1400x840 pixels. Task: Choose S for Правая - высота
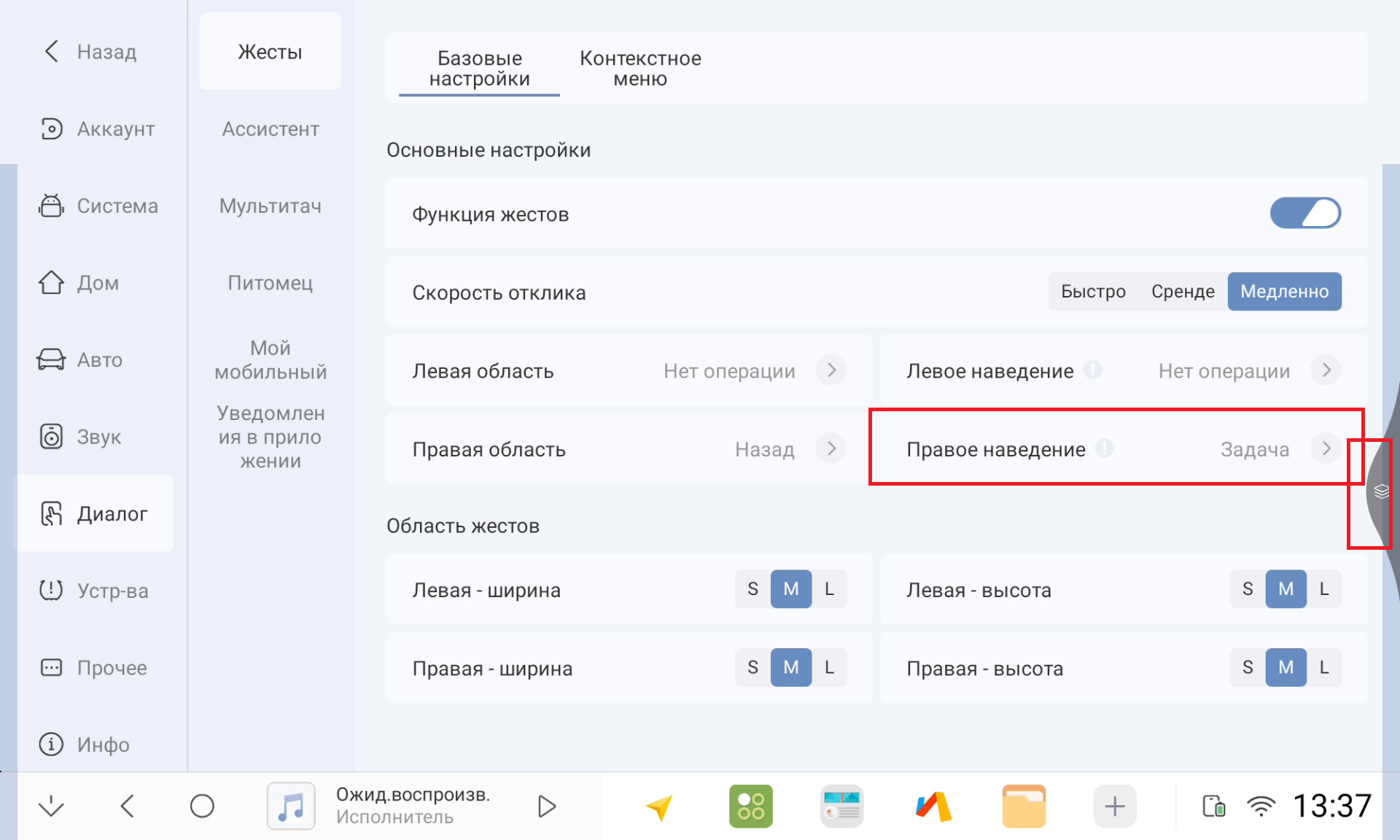tap(1248, 667)
